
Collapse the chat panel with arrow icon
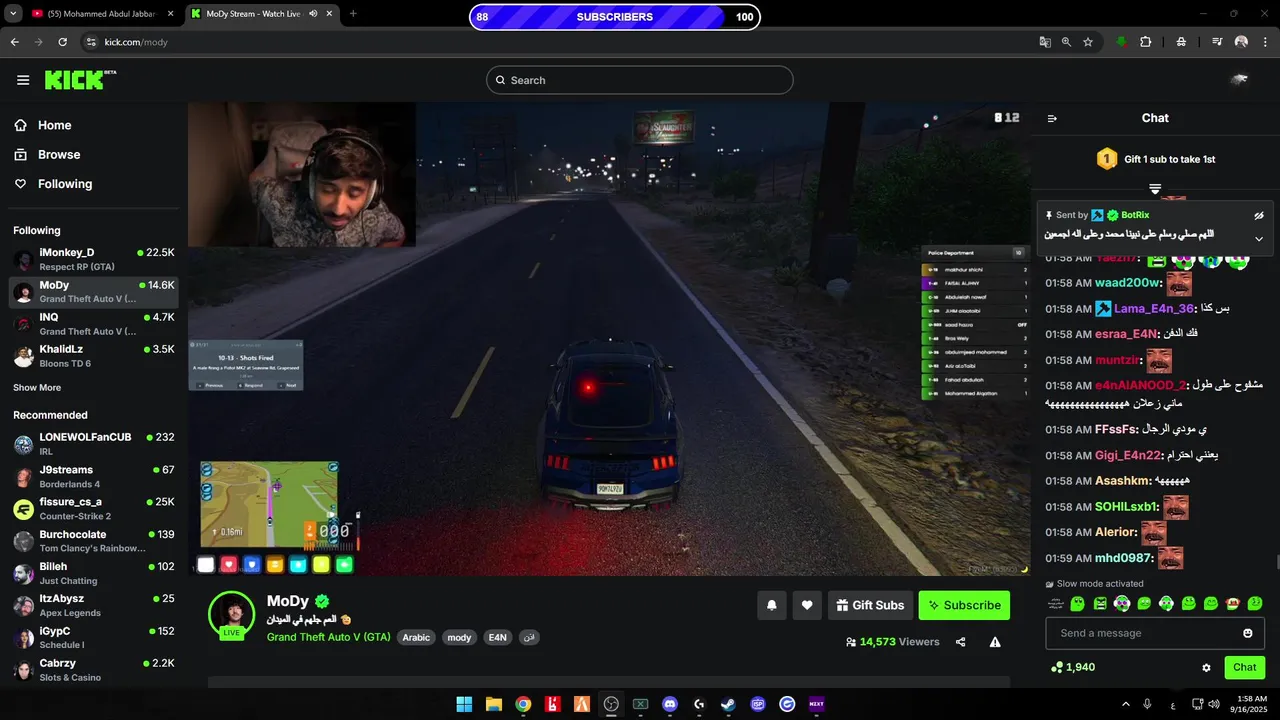[x=1052, y=118]
